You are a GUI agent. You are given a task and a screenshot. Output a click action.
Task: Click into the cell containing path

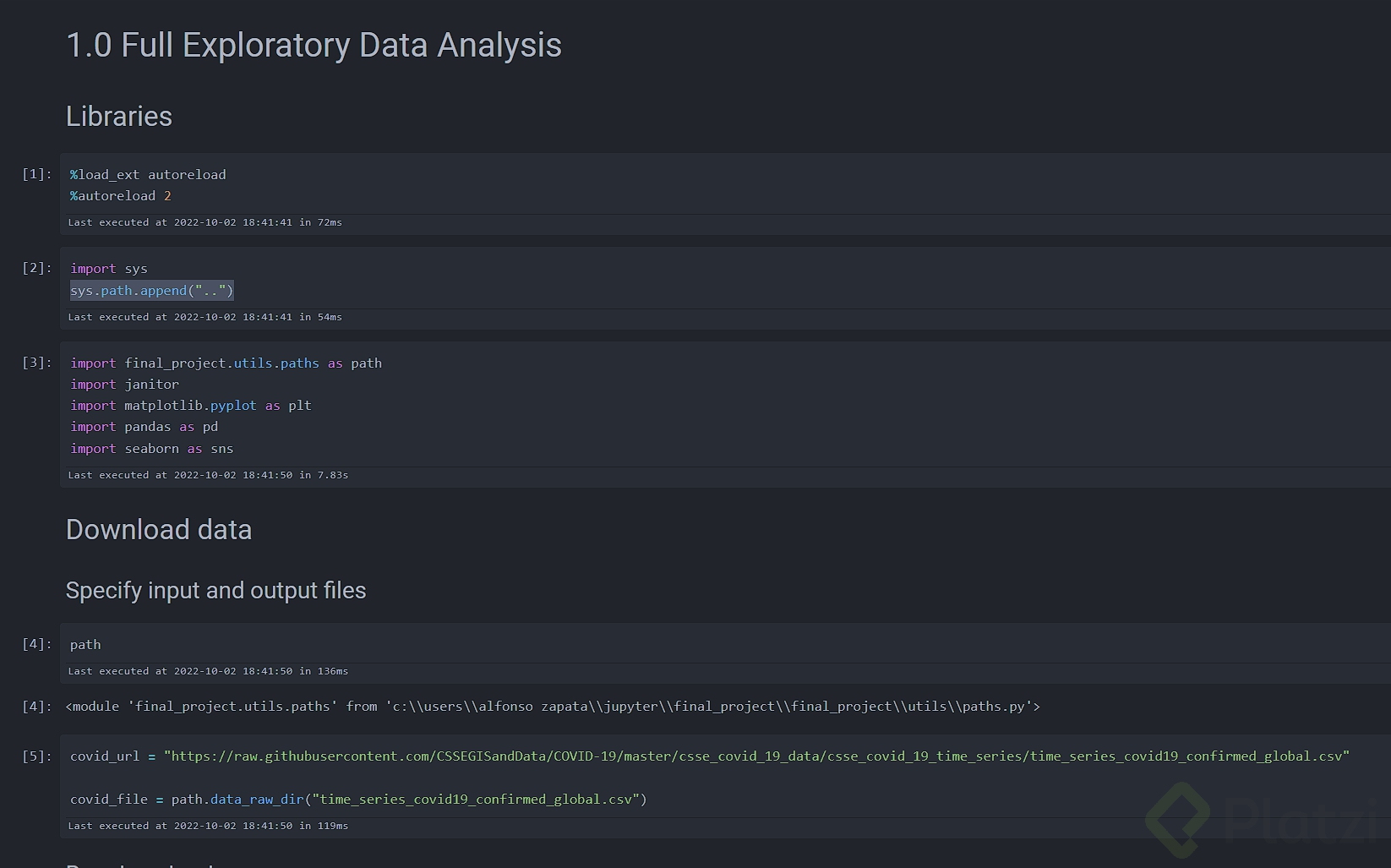pyautogui.click(x=85, y=645)
